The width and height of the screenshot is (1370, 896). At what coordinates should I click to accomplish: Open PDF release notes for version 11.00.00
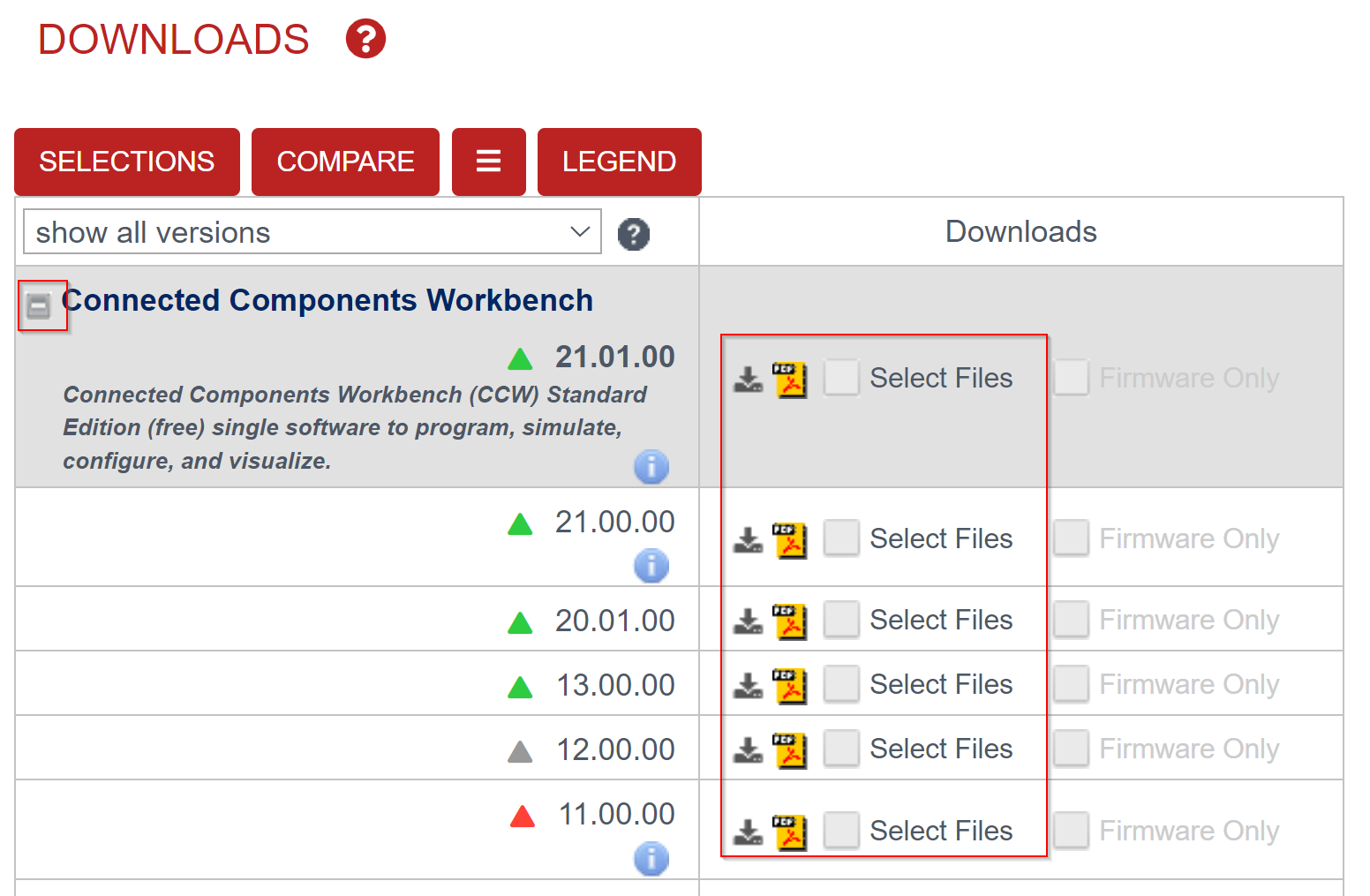(x=790, y=832)
